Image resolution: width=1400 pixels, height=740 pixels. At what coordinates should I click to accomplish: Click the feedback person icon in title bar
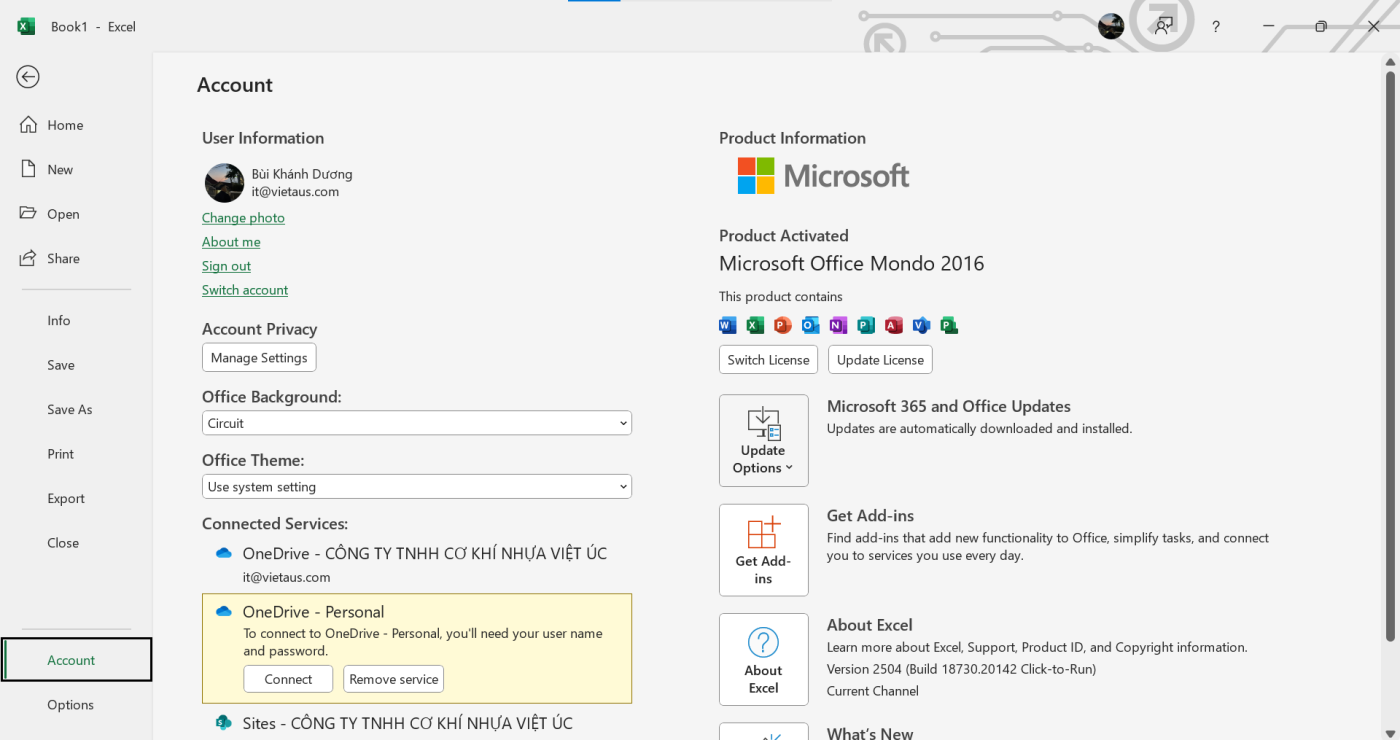click(1163, 26)
